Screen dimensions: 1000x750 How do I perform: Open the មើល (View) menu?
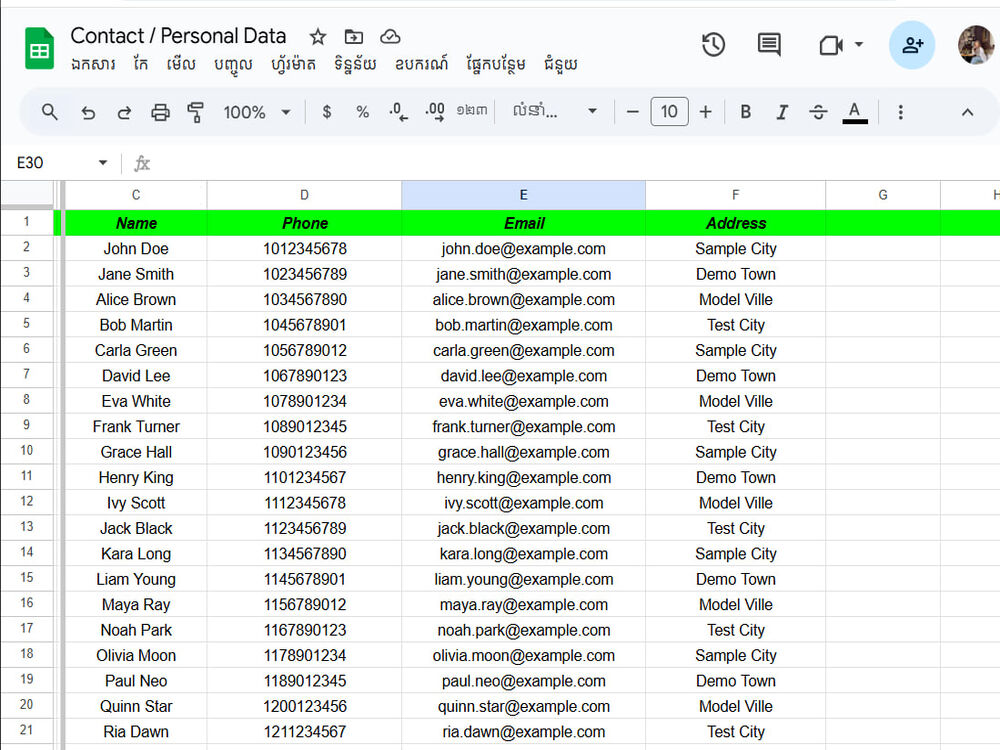coord(180,64)
